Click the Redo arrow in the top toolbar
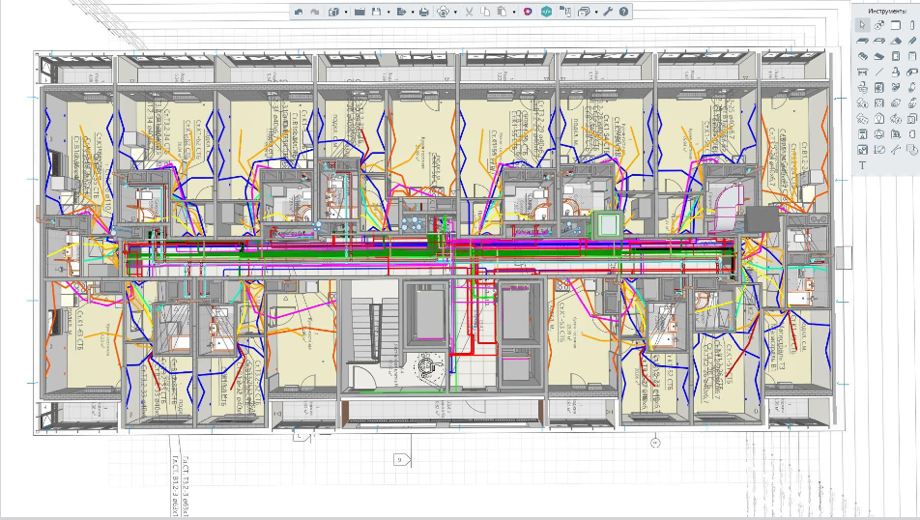920x520 pixels. (x=315, y=12)
